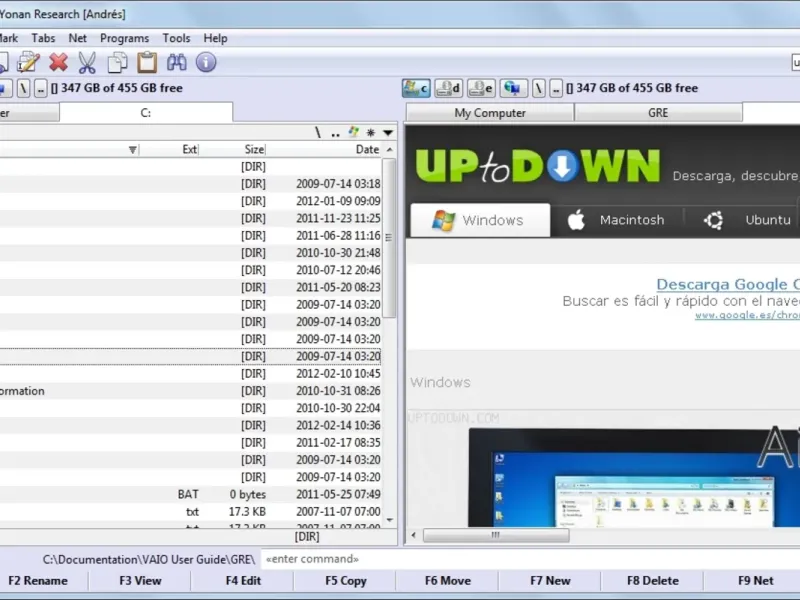The width and height of the screenshot is (800, 600).
Task: Click the F6 Move button
Action: click(448, 581)
